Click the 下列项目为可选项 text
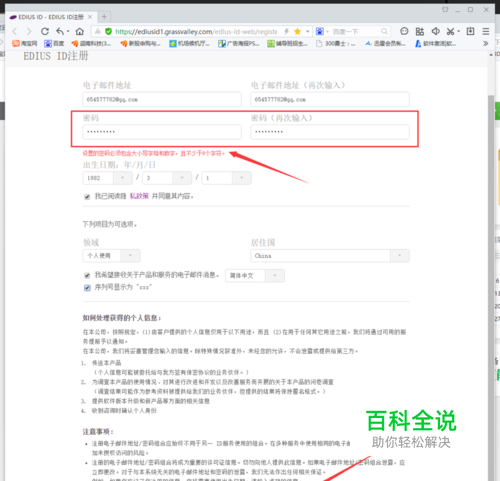 point(110,224)
